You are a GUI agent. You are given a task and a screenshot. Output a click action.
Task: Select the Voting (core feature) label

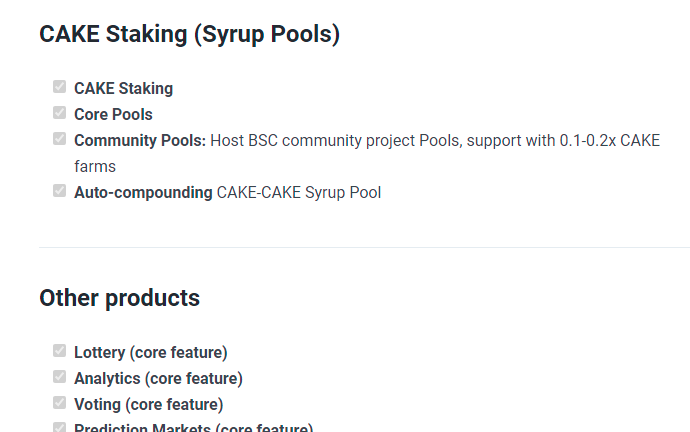click(x=148, y=404)
